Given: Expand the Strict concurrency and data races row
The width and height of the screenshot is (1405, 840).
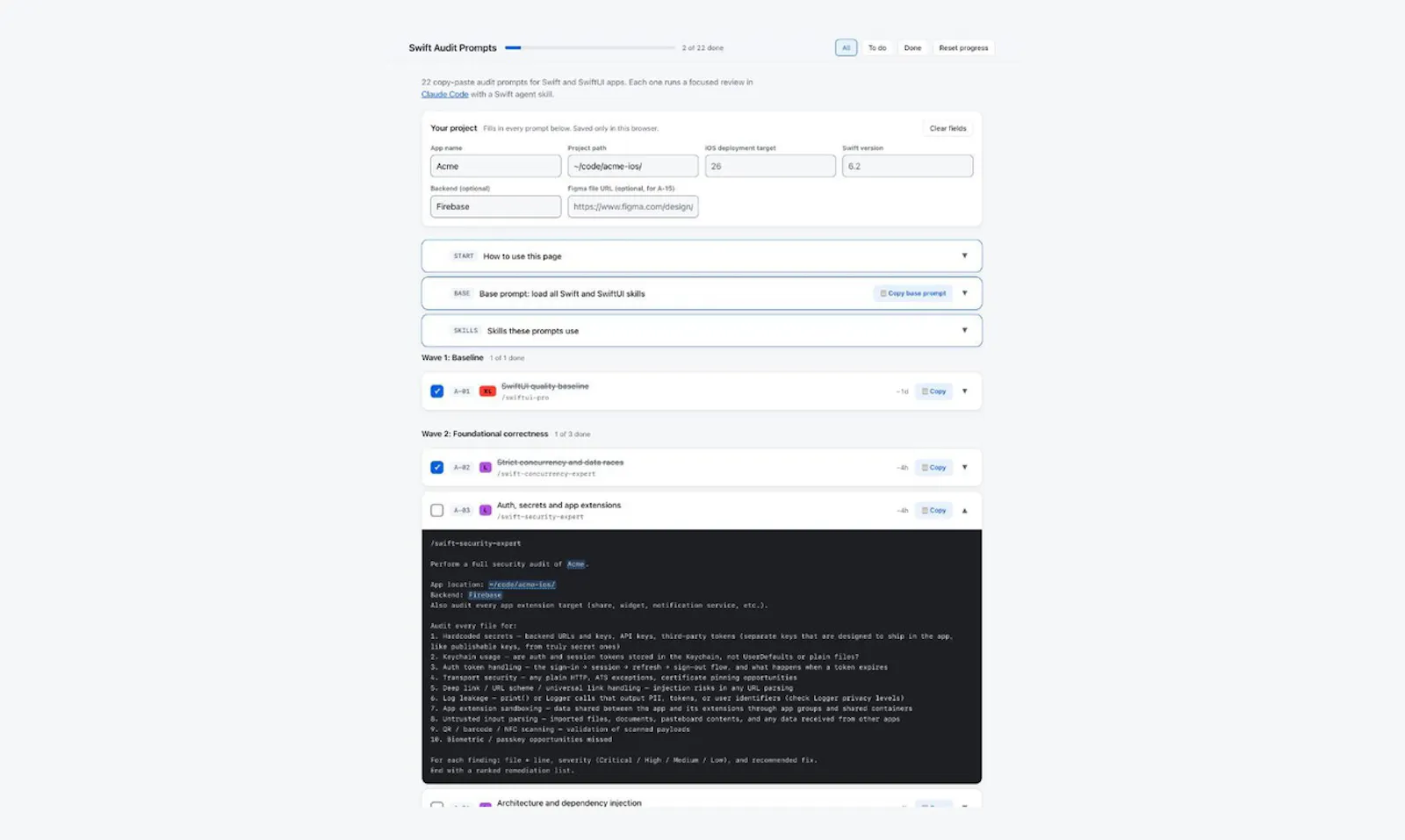Looking at the screenshot, I should (x=964, y=468).
